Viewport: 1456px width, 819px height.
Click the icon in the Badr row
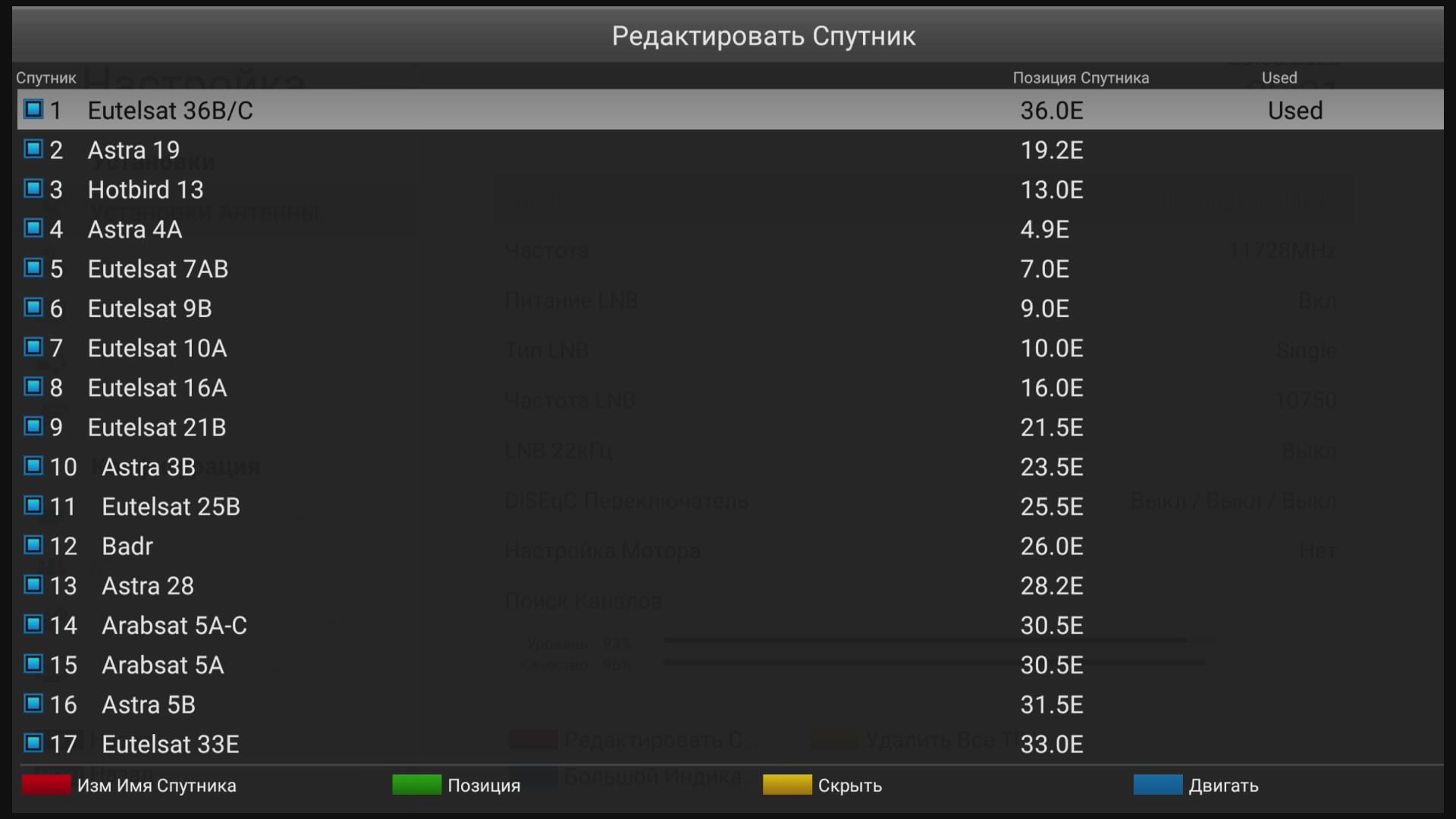tap(33, 544)
